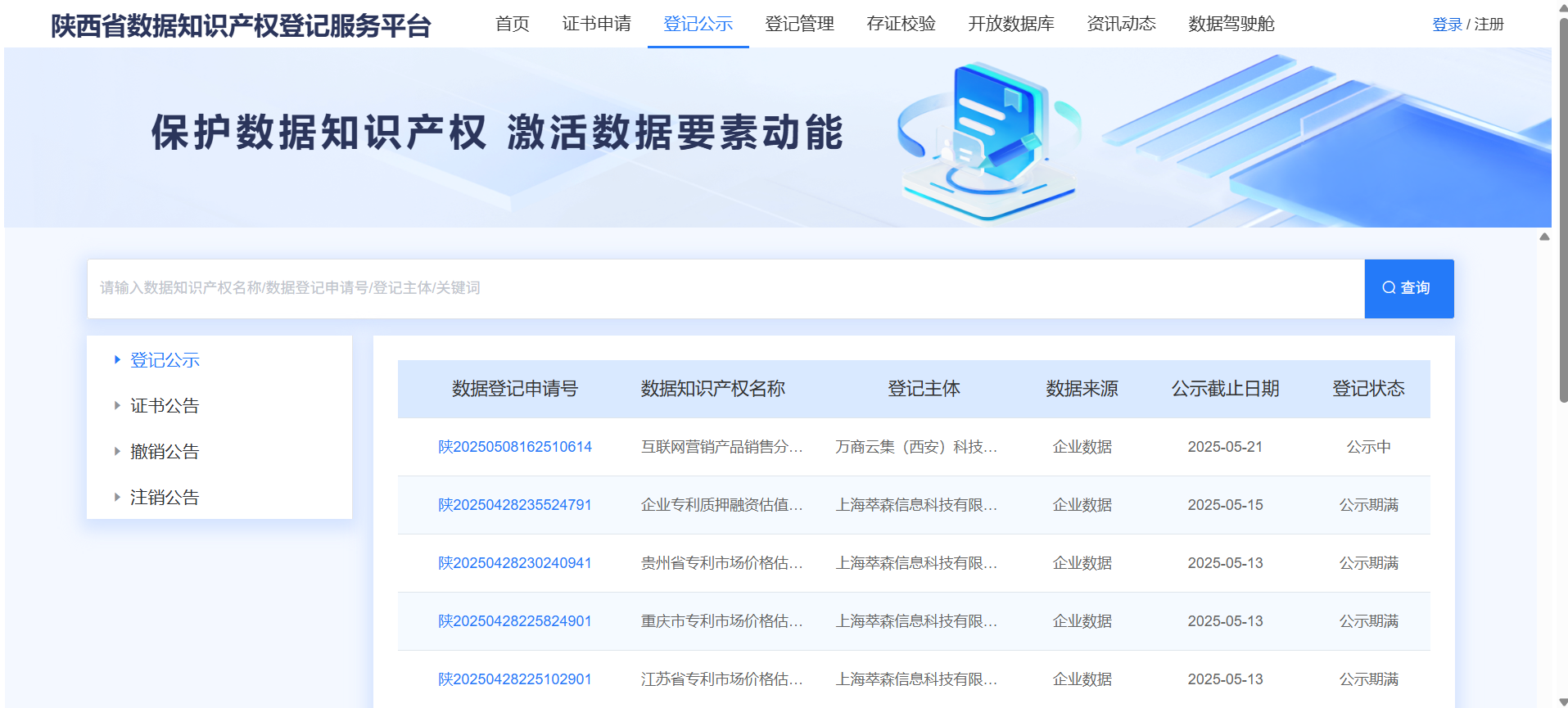Click the 数据登记申请号 column header

tap(515, 389)
